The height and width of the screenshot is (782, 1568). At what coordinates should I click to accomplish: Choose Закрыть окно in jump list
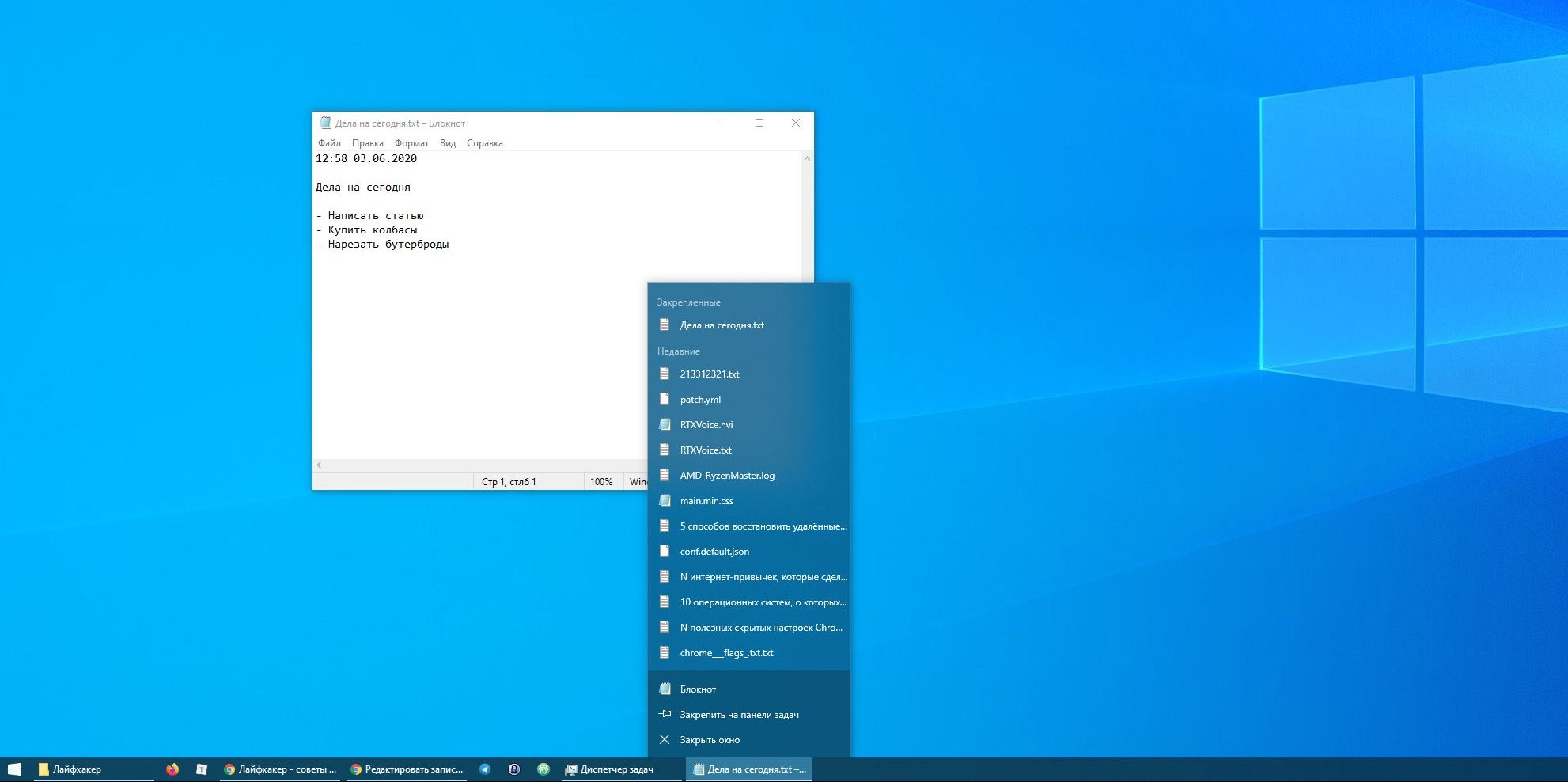tap(710, 740)
